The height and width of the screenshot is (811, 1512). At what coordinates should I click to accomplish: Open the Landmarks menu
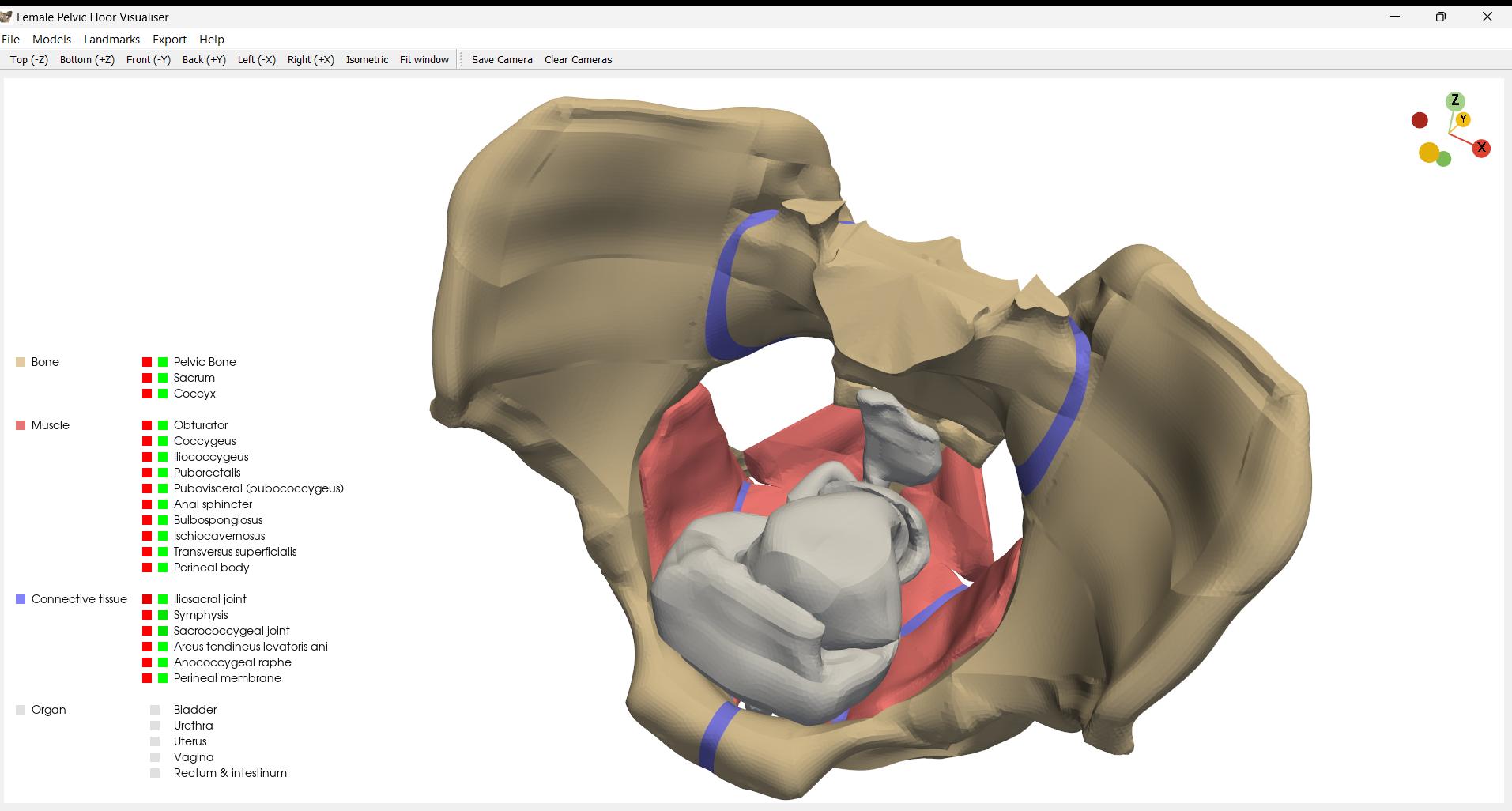click(x=111, y=40)
